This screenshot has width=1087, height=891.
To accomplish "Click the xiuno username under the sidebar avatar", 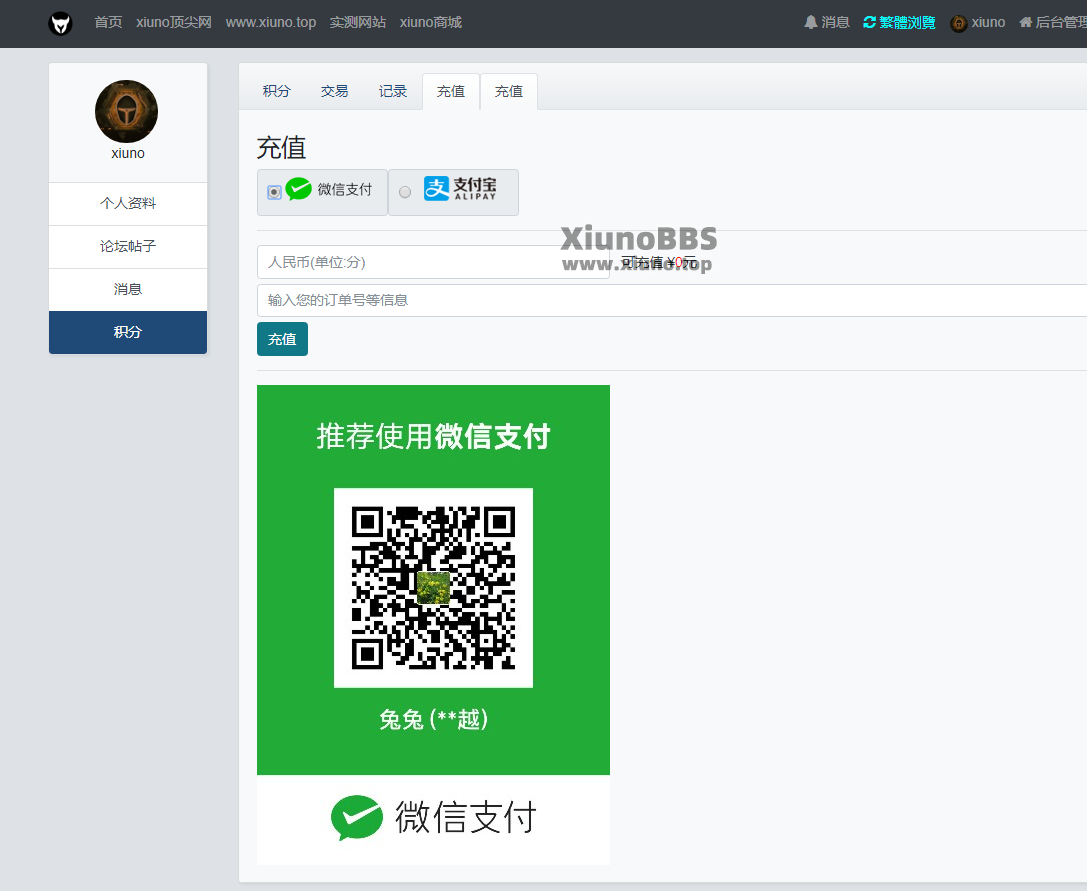I will click(128, 153).
